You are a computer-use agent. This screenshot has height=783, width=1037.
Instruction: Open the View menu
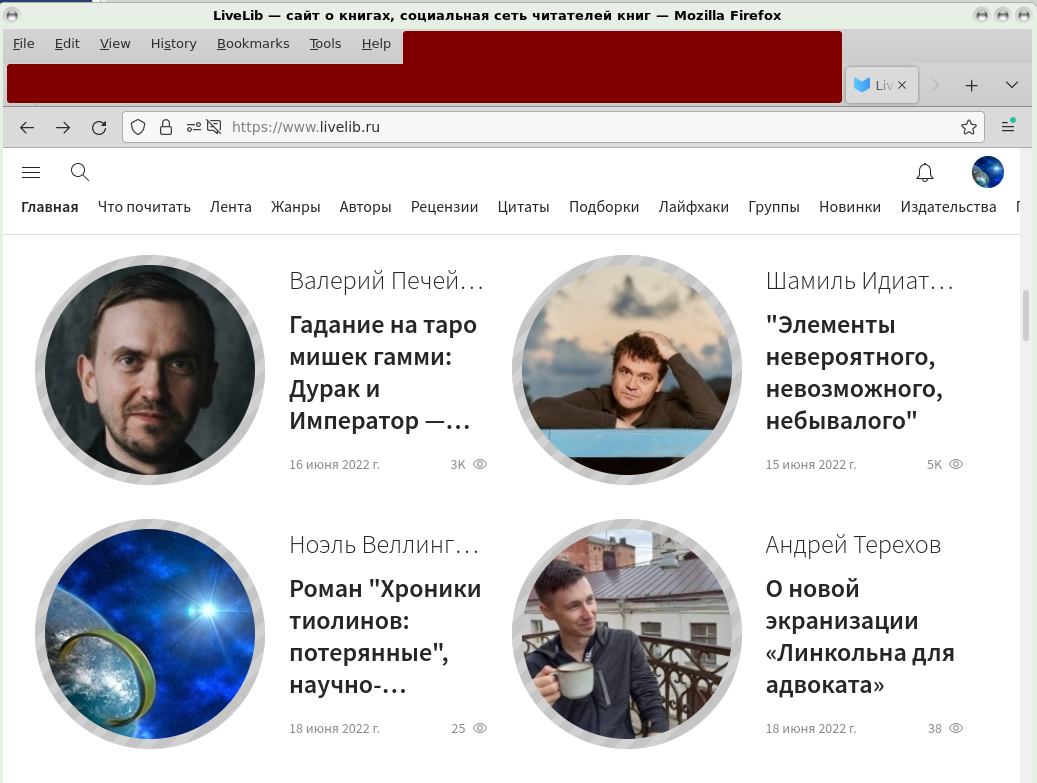[x=115, y=44]
